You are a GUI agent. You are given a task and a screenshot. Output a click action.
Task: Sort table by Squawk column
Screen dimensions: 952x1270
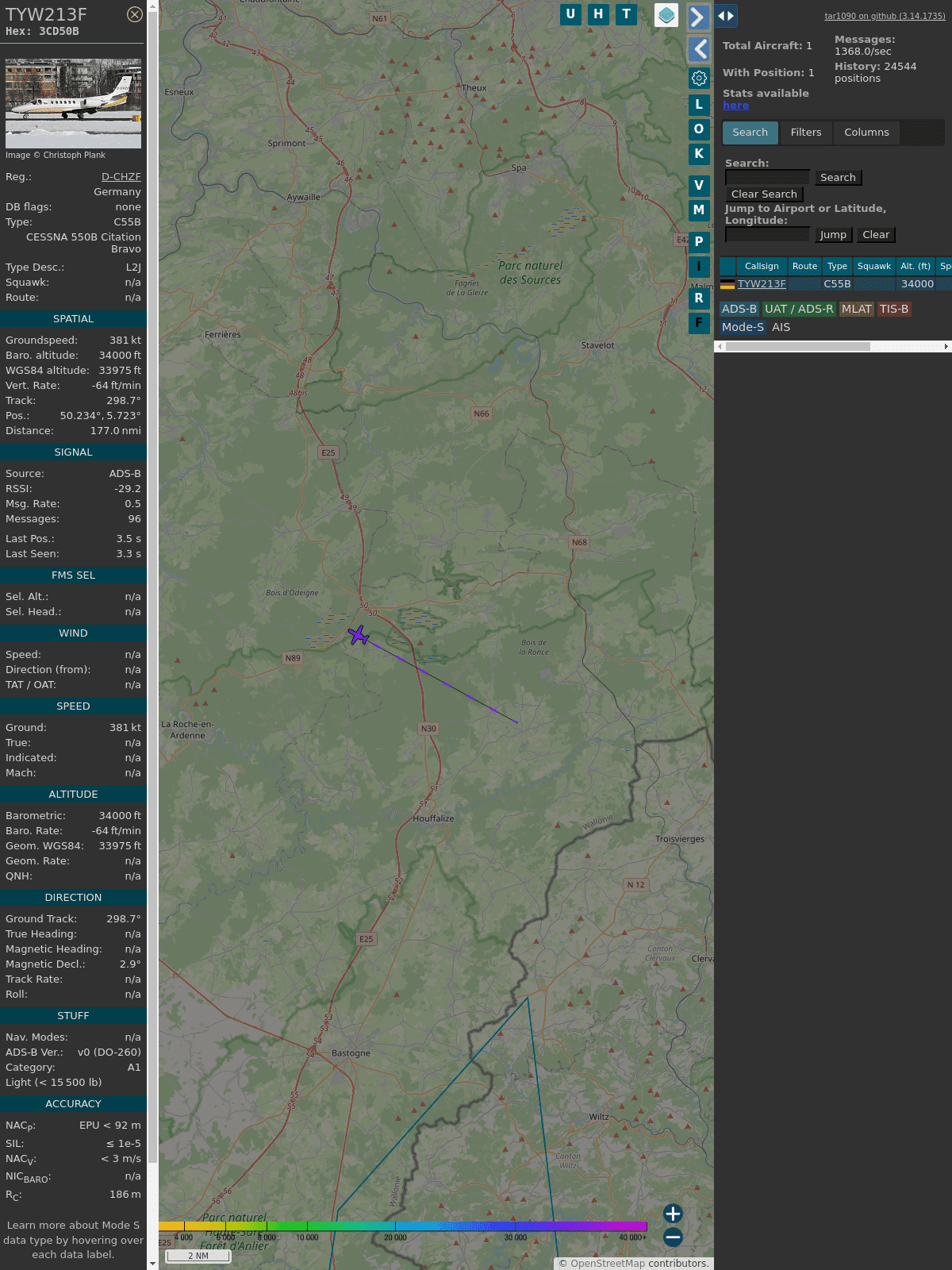pos(874,267)
